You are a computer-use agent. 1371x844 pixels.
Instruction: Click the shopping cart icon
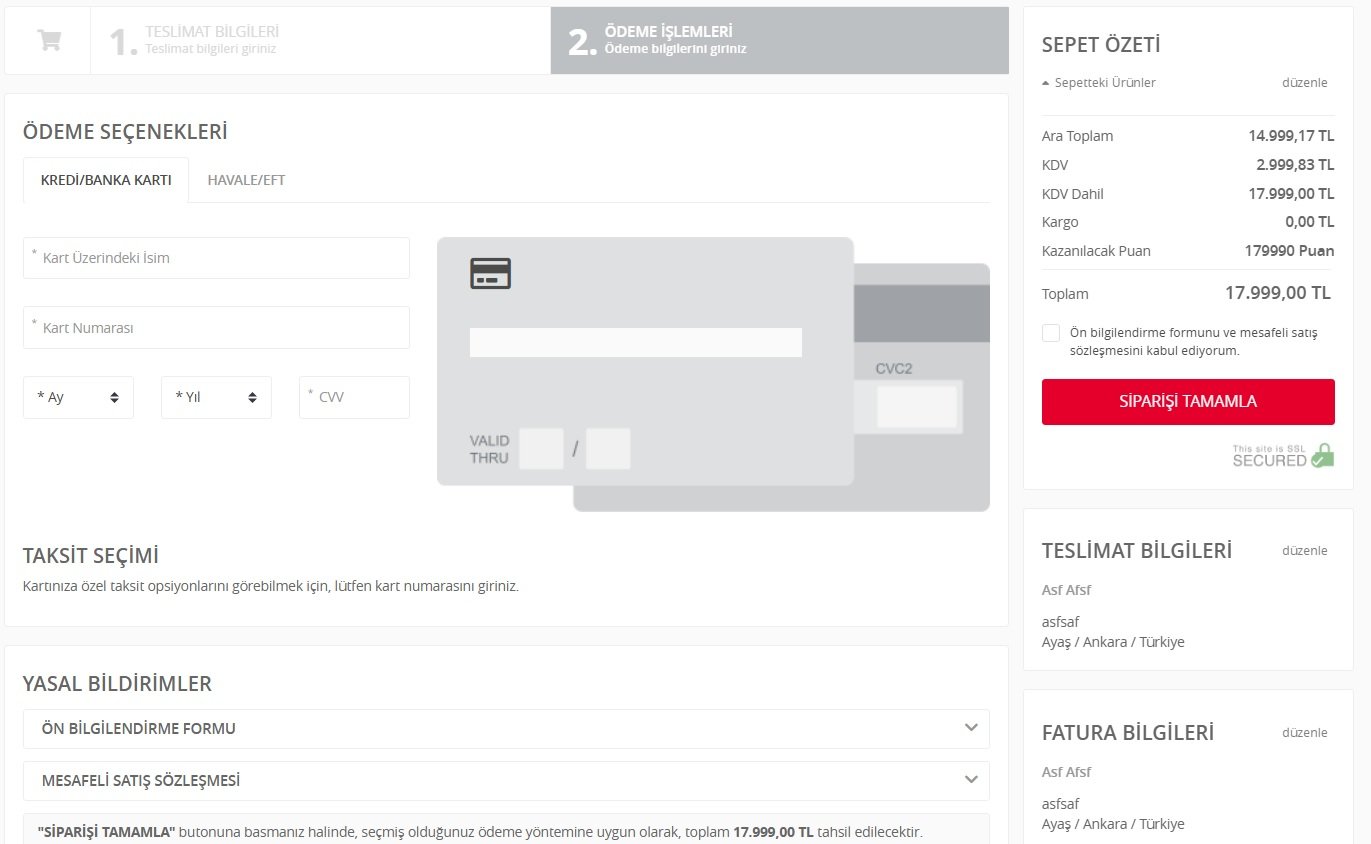48,40
